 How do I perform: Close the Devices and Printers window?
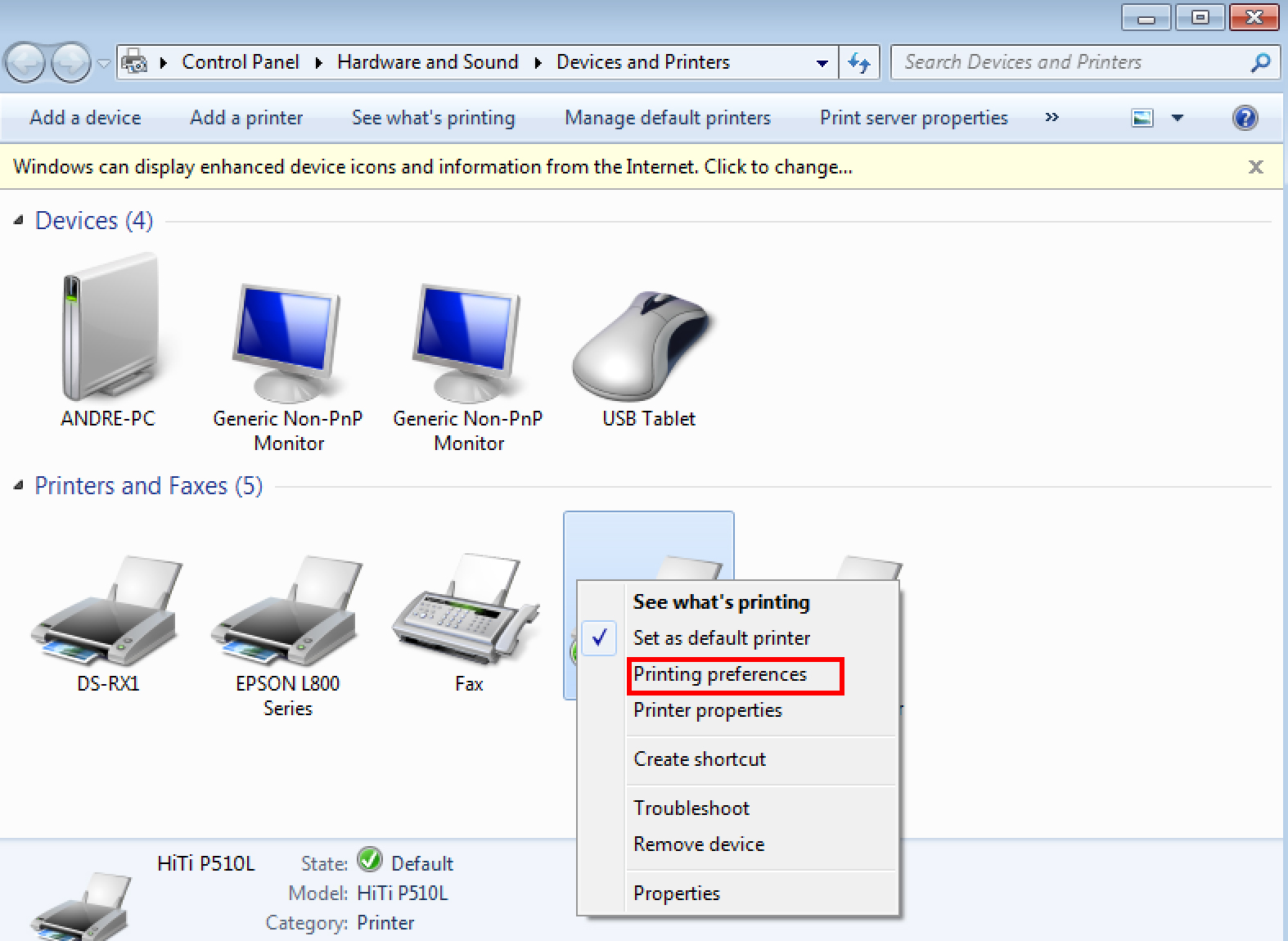coord(1254,17)
